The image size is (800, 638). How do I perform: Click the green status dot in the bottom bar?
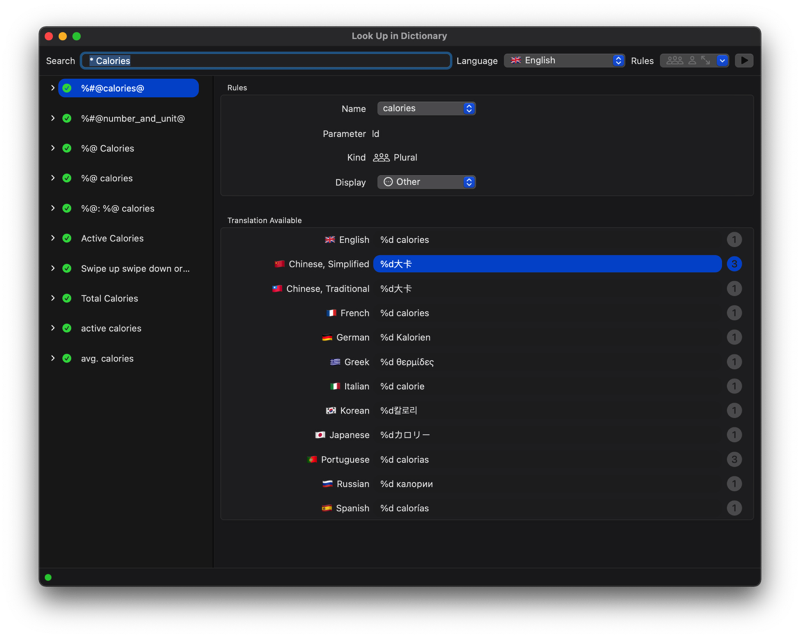pos(48,577)
